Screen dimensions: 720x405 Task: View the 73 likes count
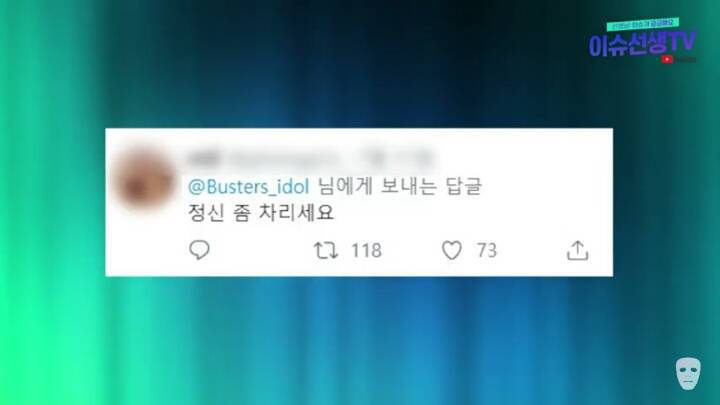point(487,251)
